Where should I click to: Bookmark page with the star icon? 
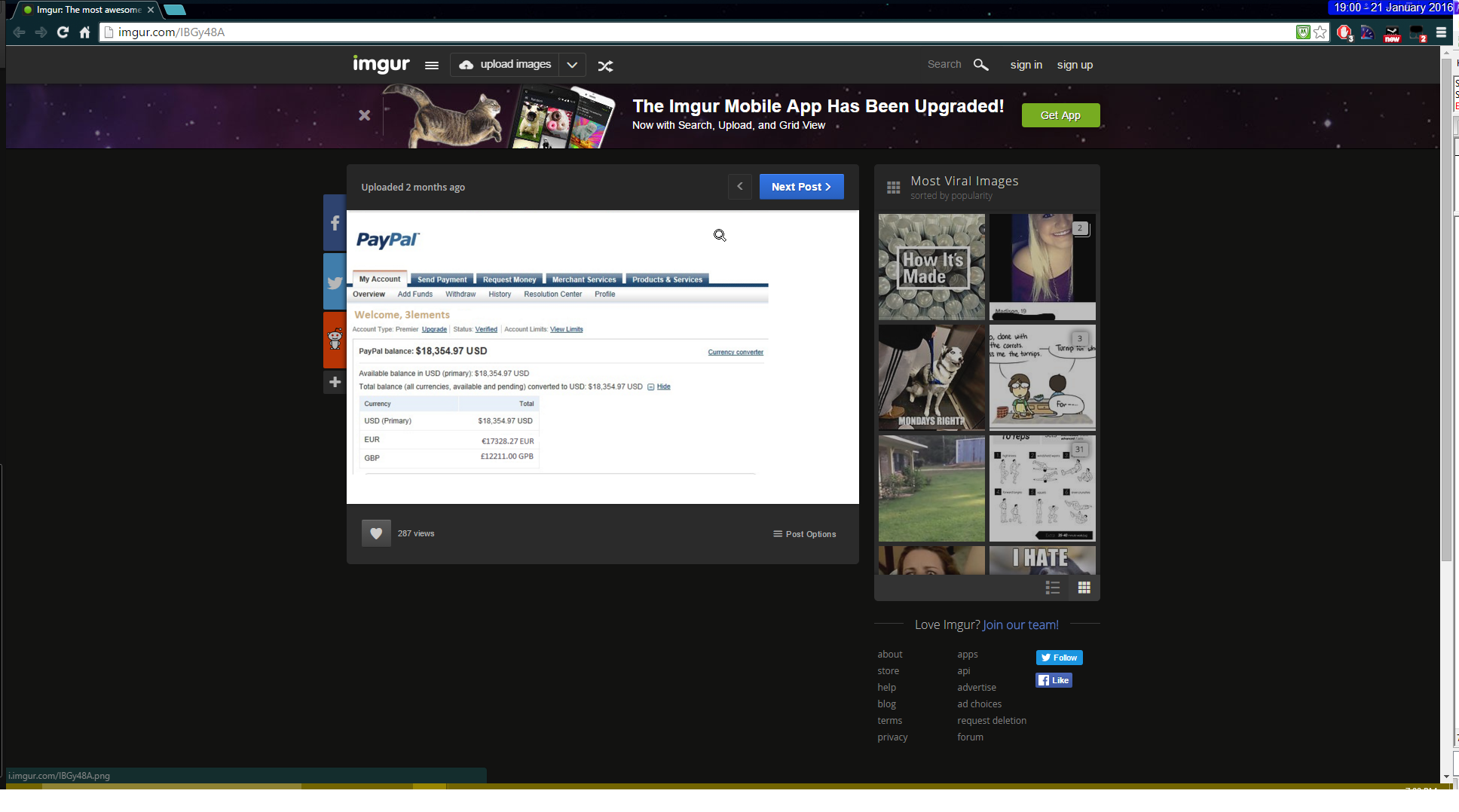click(1320, 32)
